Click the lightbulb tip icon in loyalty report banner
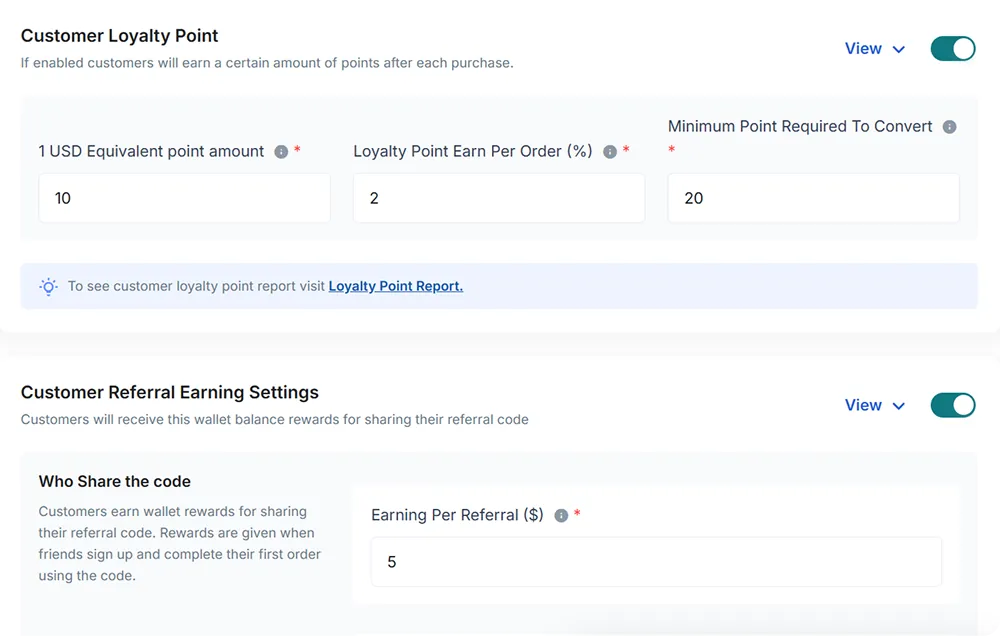Image resolution: width=1000 pixels, height=636 pixels. pos(48,286)
